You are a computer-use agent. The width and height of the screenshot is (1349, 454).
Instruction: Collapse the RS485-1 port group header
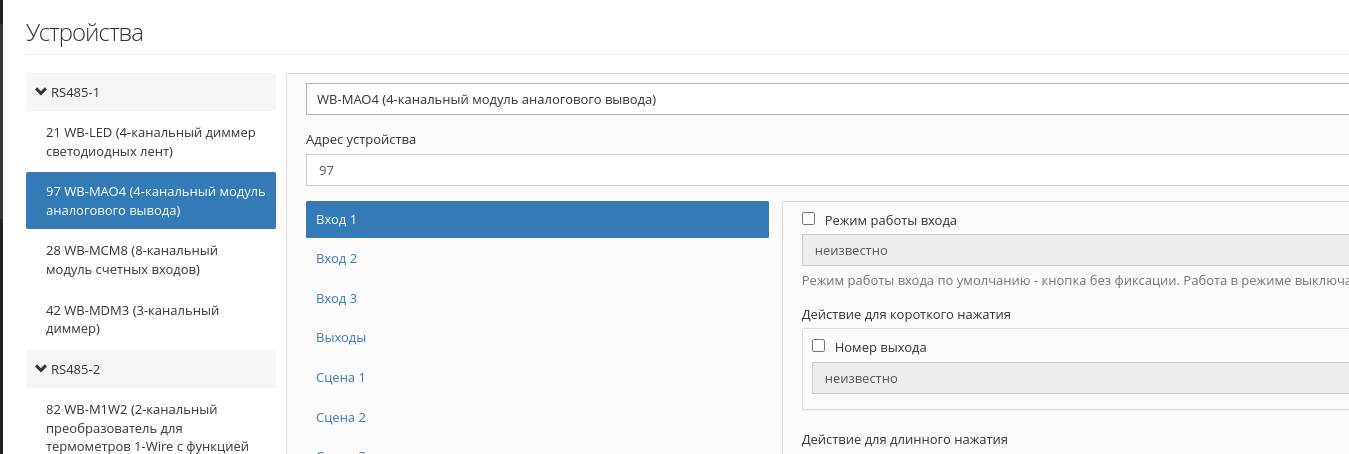click(x=151, y=91)
